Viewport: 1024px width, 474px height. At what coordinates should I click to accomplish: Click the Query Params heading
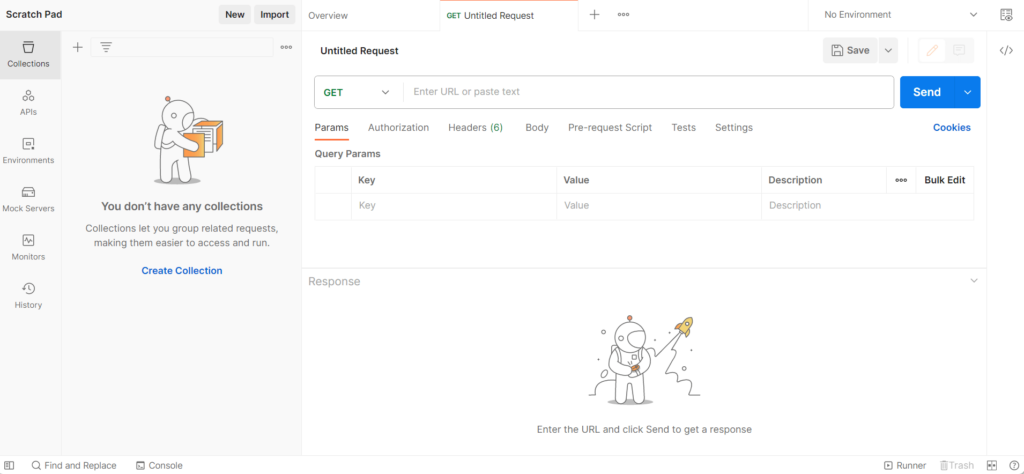(x=347, y=154)
